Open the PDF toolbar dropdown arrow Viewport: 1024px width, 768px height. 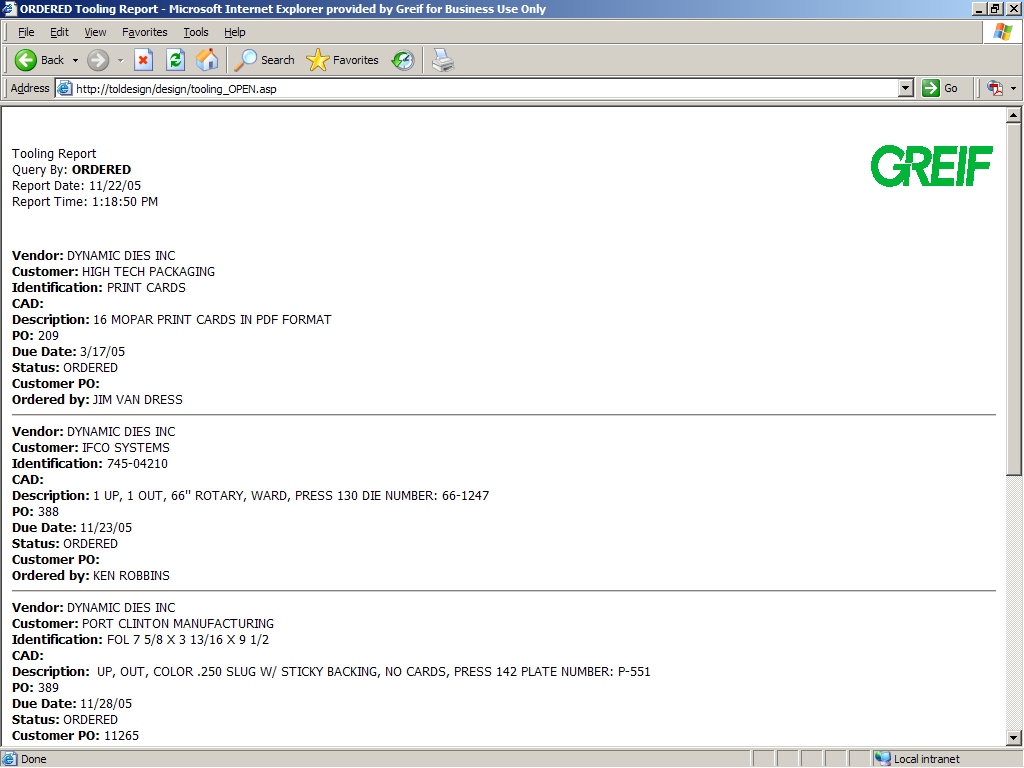coord(1013,88)
